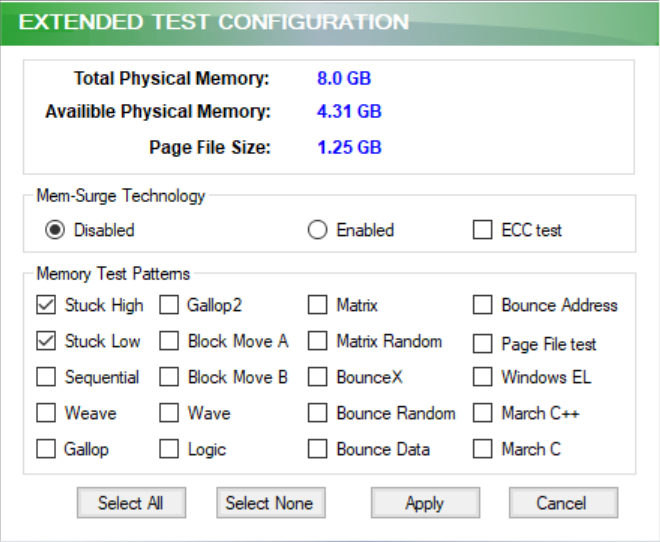
Task: Check the Block Move A option
Action: [169, 341]
